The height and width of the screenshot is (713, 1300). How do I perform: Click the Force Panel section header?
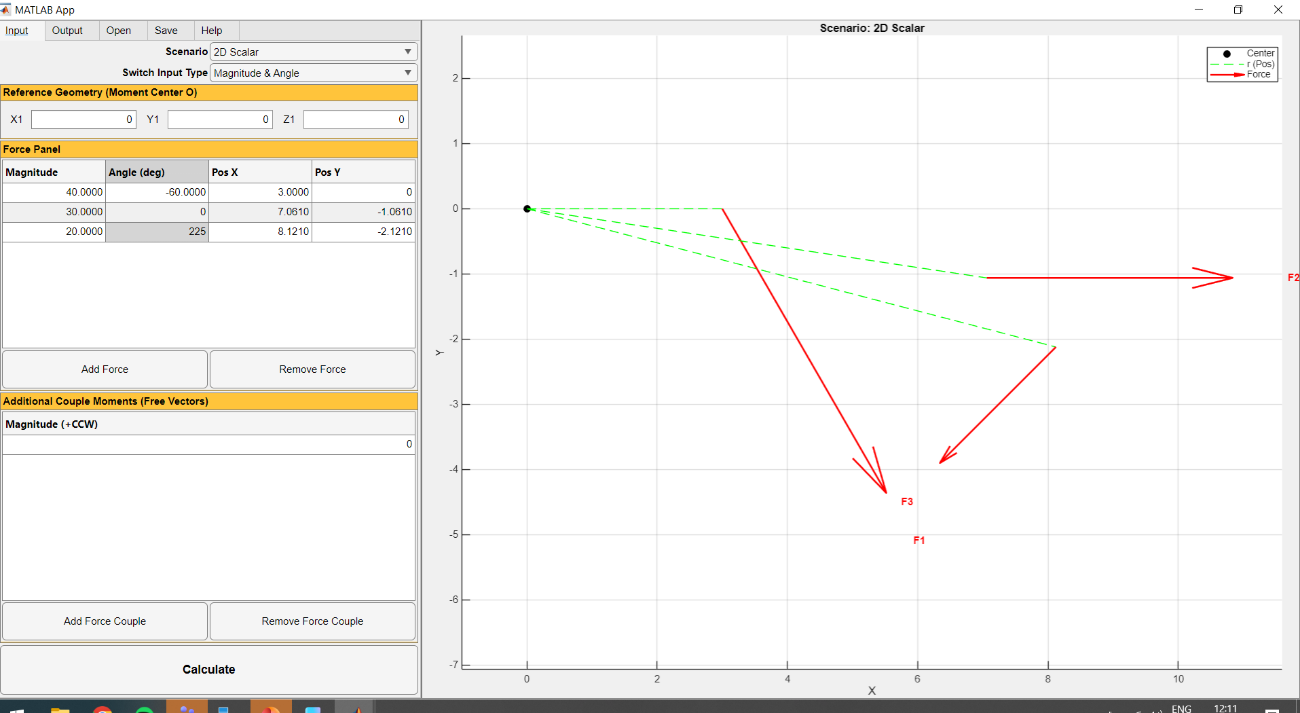[x=209, y=149]
